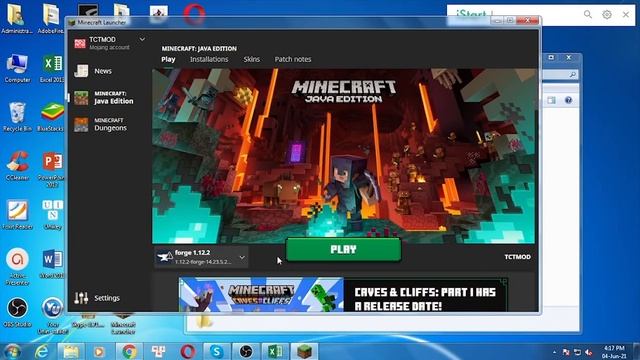The width and height of the screenshot is (640, 360).
Task: Click the TCTMOD account avatar icon
Action: (80, 43)
